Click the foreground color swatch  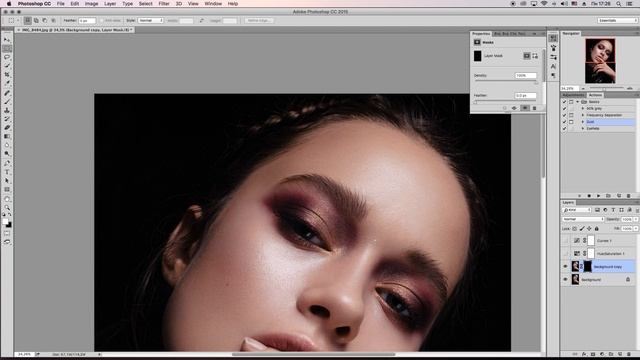(x=5, y=222)
